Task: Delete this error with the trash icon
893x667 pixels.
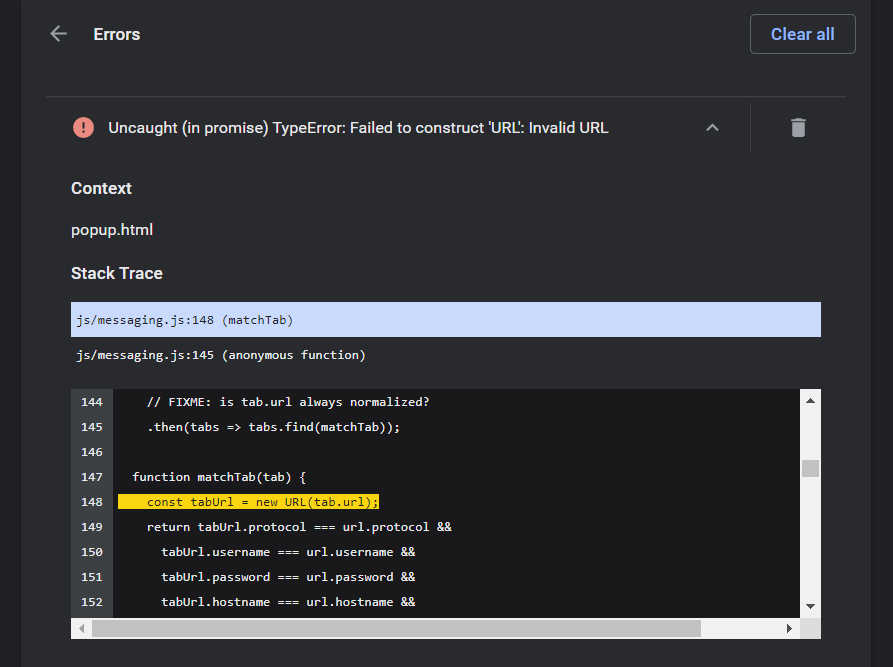Action: (x=797, y=127)
